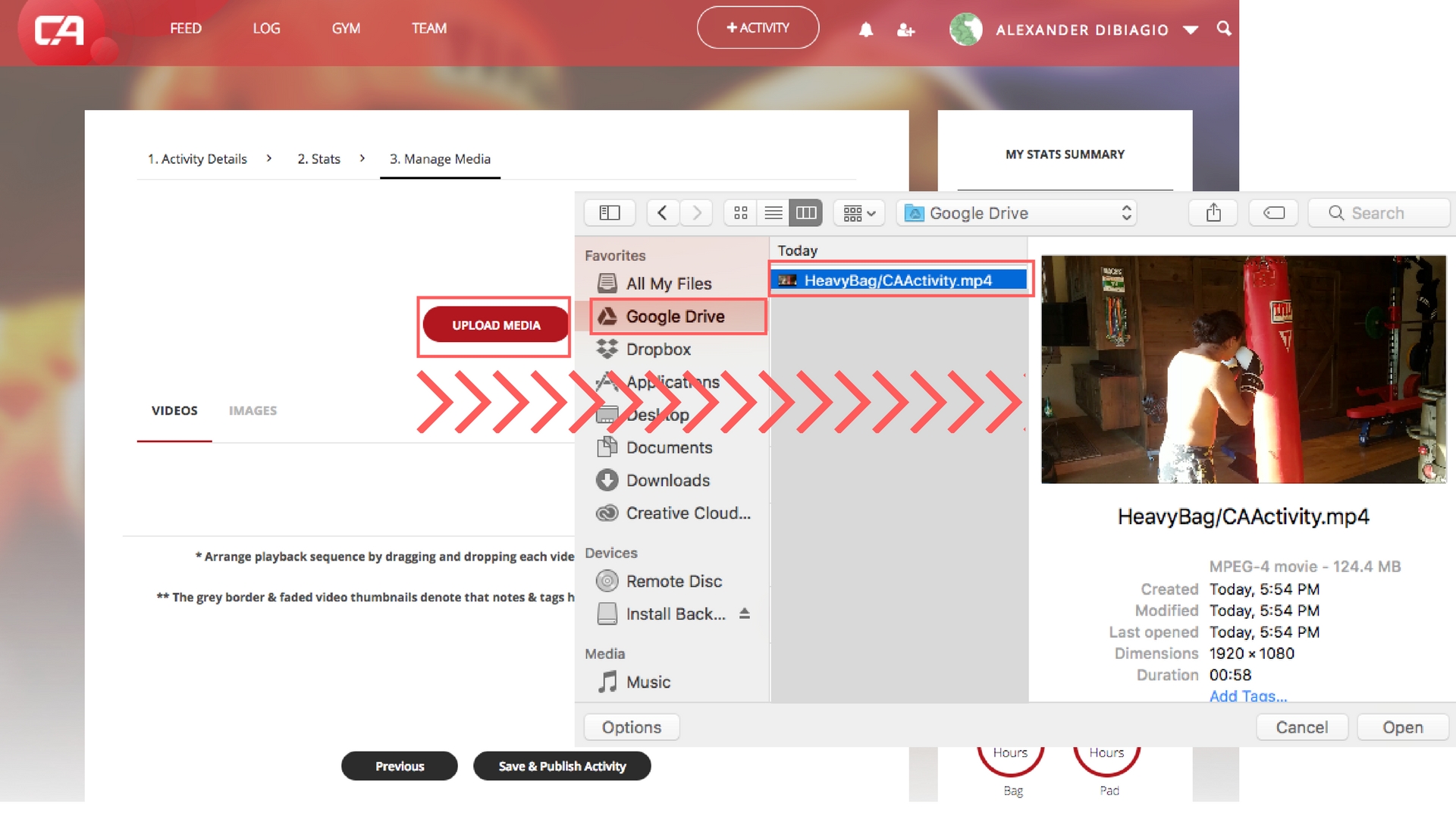The width and height of the screenshot is (1456, 819).
Task: Switch to the Videos tab
Action: 174,410
